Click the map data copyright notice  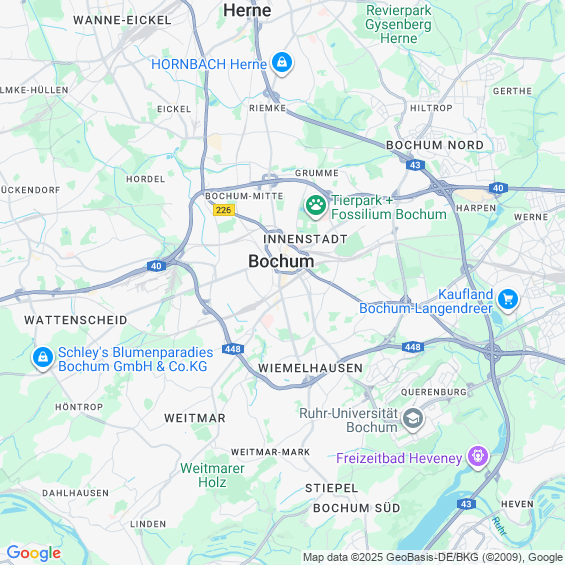point(433,557)
